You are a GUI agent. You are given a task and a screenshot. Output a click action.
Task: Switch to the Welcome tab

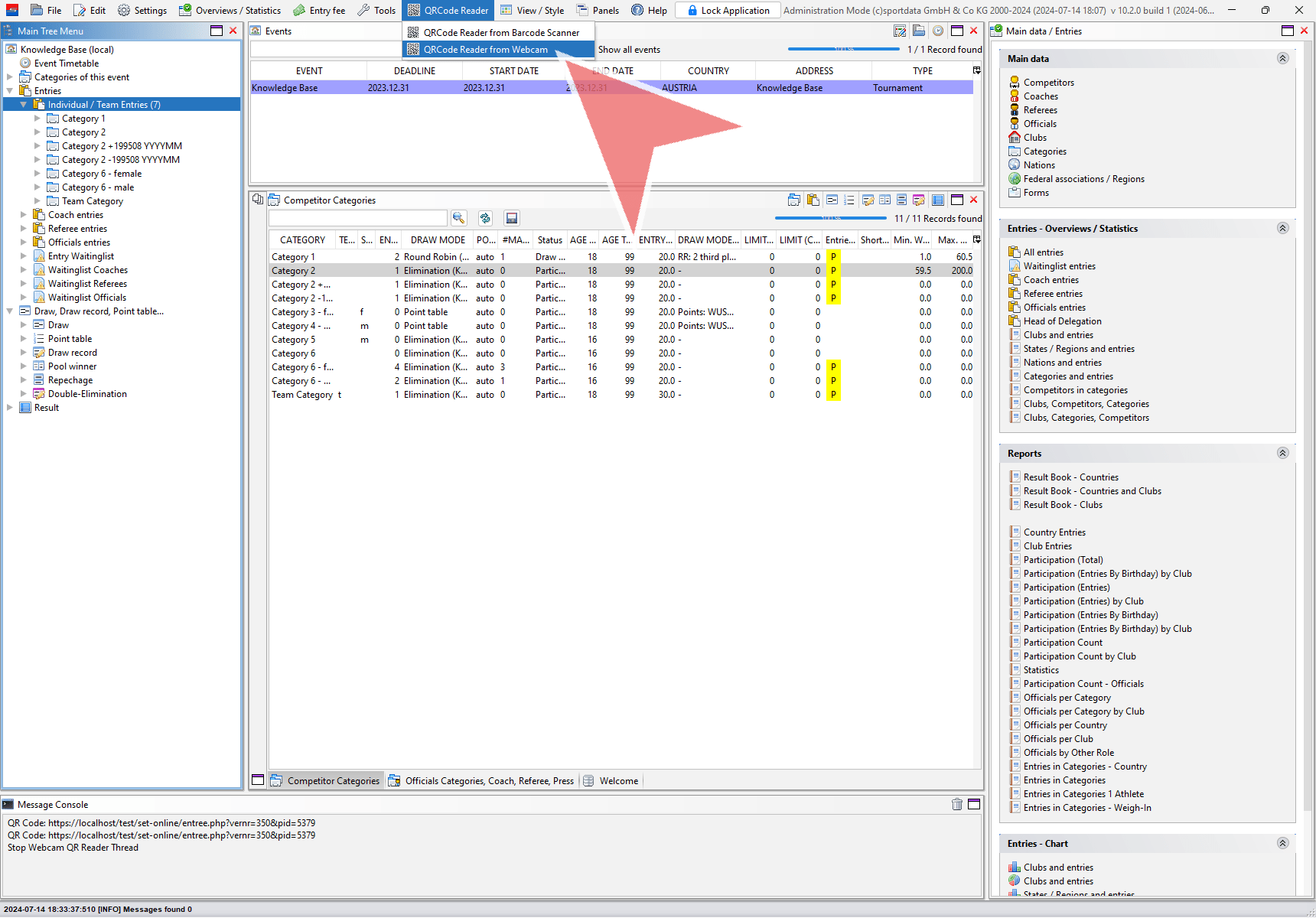coord(618,780)
